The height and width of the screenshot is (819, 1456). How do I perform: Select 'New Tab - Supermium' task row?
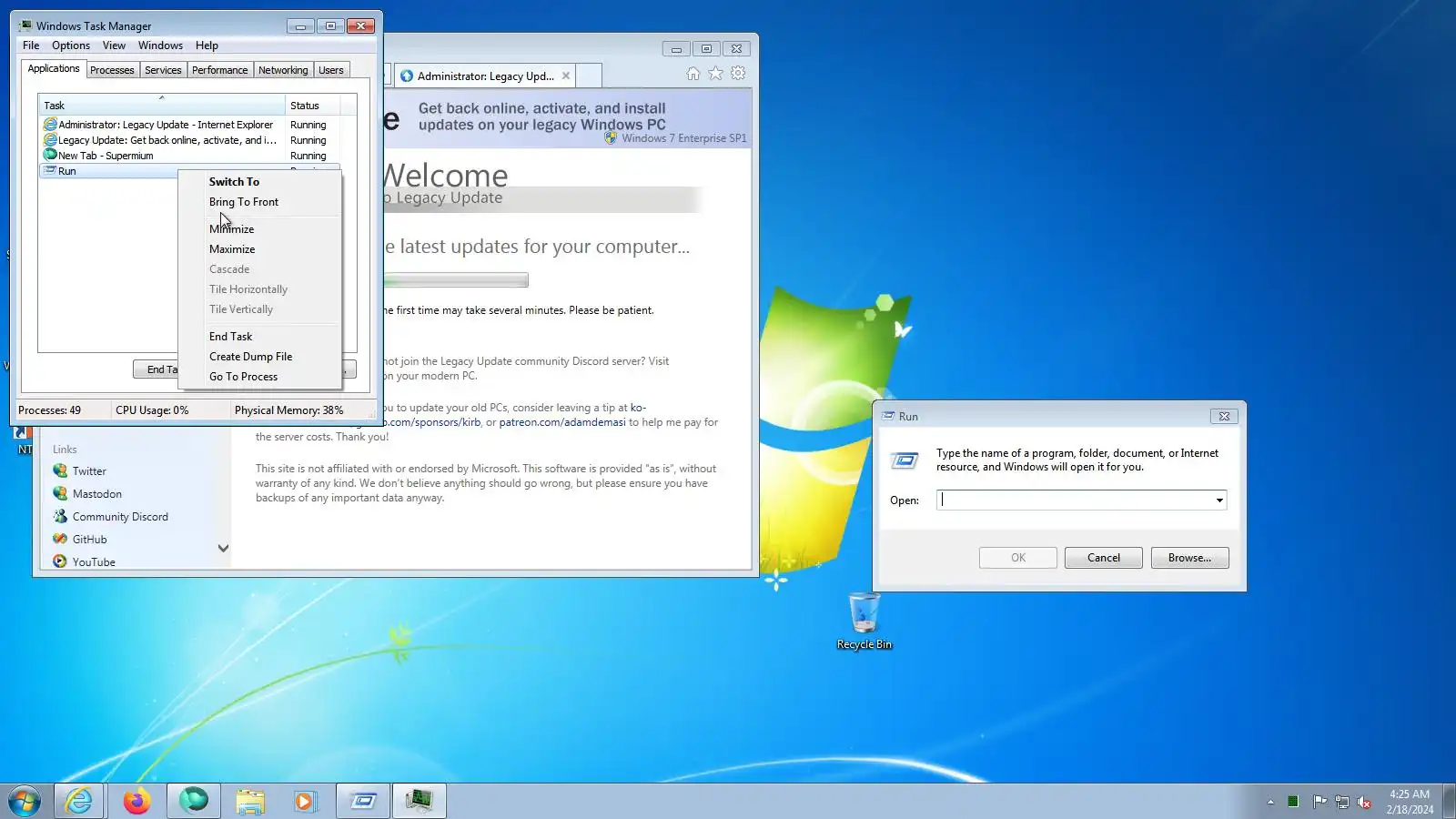(189, 156)
